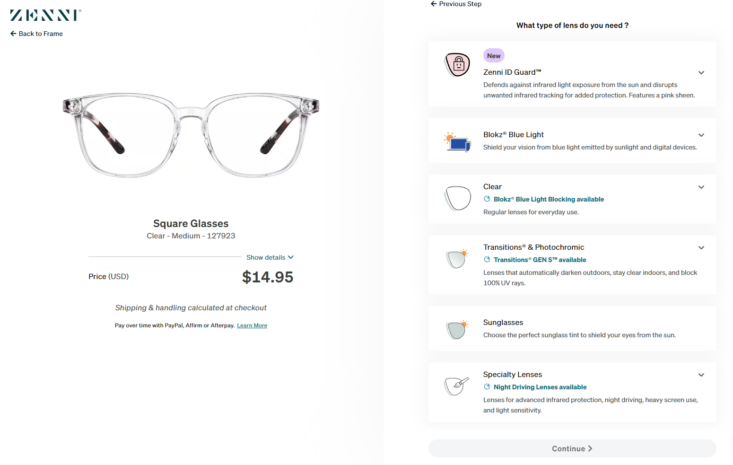Expand Transitions & Photochromic option
The height and width of the screenshot is (465, 733).
coord(701,247)
